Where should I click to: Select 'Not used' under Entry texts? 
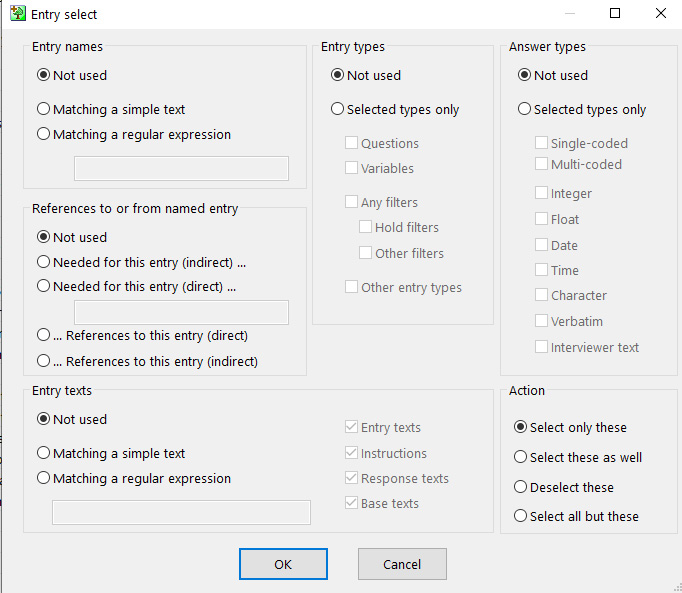pos(43,419)
